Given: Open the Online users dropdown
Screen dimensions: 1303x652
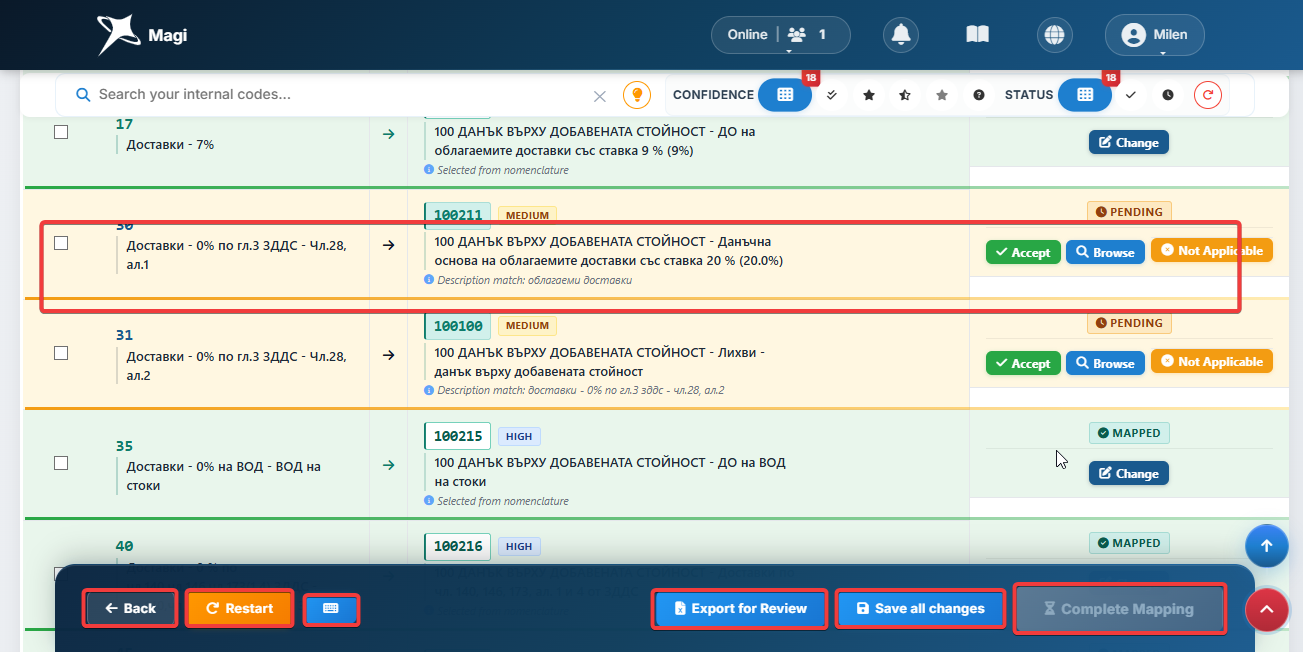Looking at the screenshot, I should (780, 35).
